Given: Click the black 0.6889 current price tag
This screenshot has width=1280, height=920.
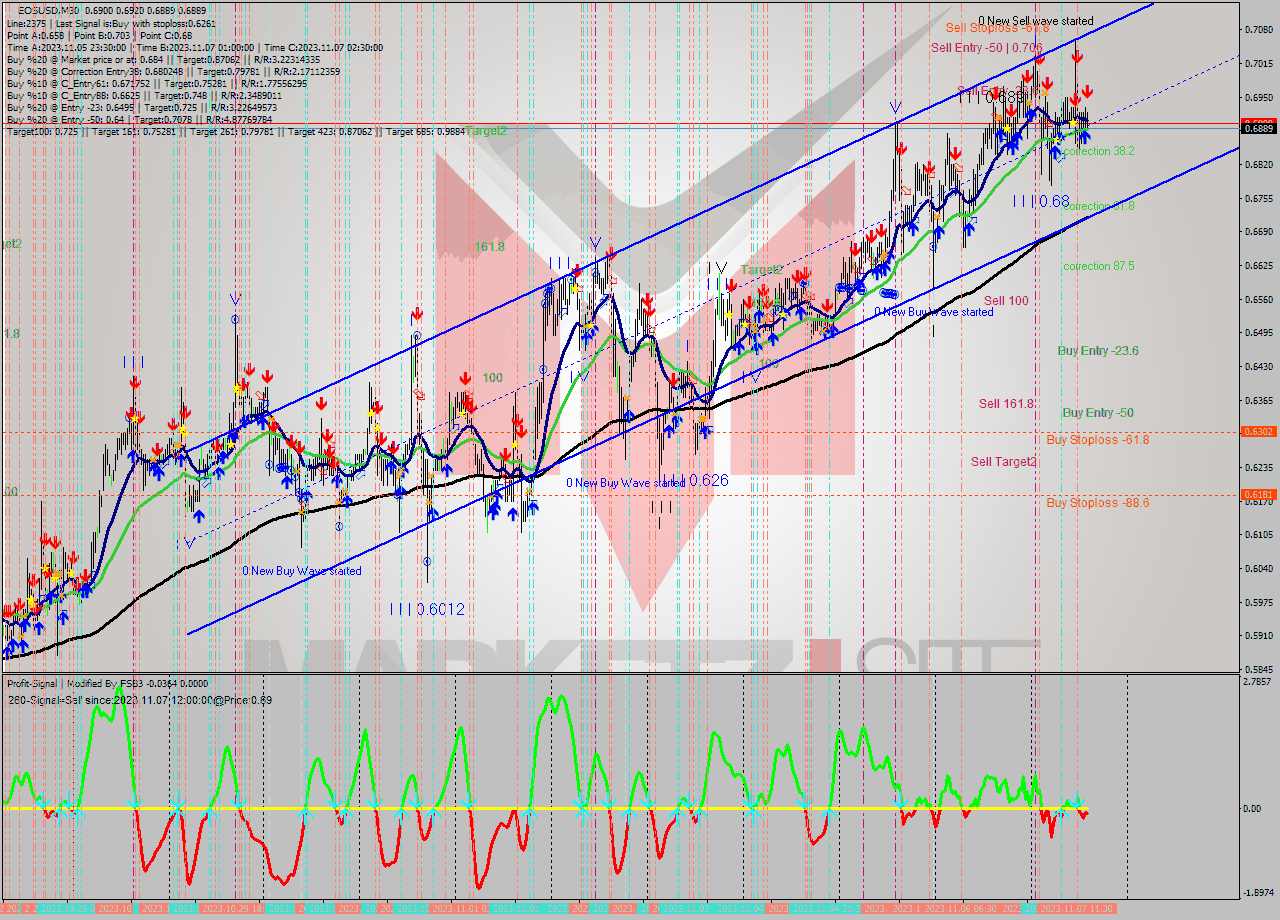Looking at the screenshot, I should coord(1257,127).
